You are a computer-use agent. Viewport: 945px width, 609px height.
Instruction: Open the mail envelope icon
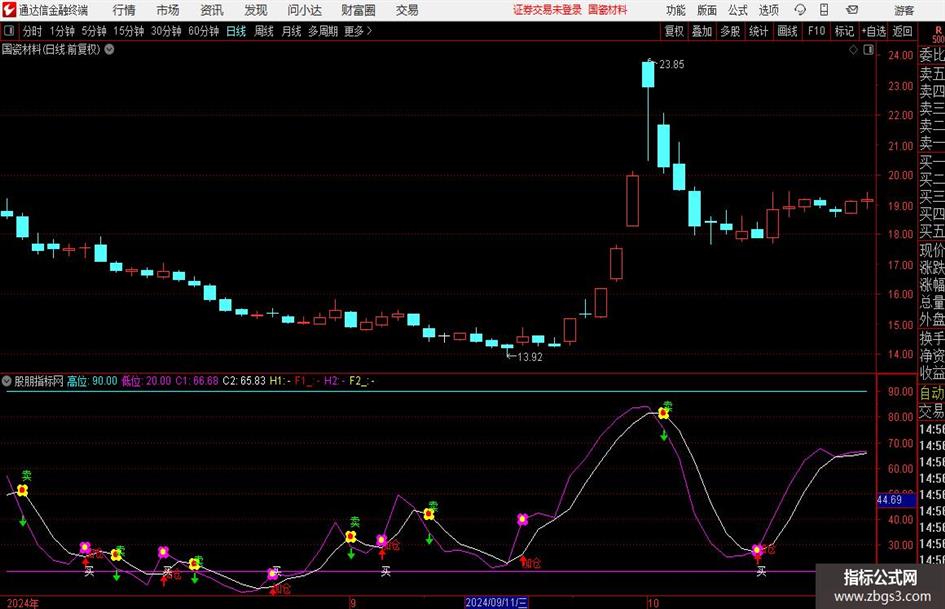852,10
